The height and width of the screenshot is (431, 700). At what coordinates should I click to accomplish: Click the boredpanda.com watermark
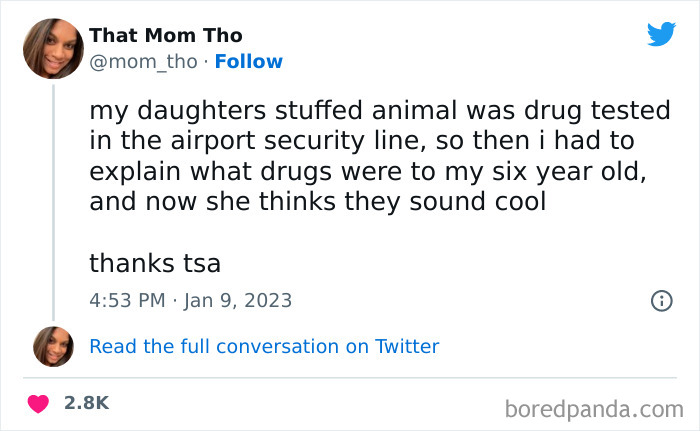[594, 408]
